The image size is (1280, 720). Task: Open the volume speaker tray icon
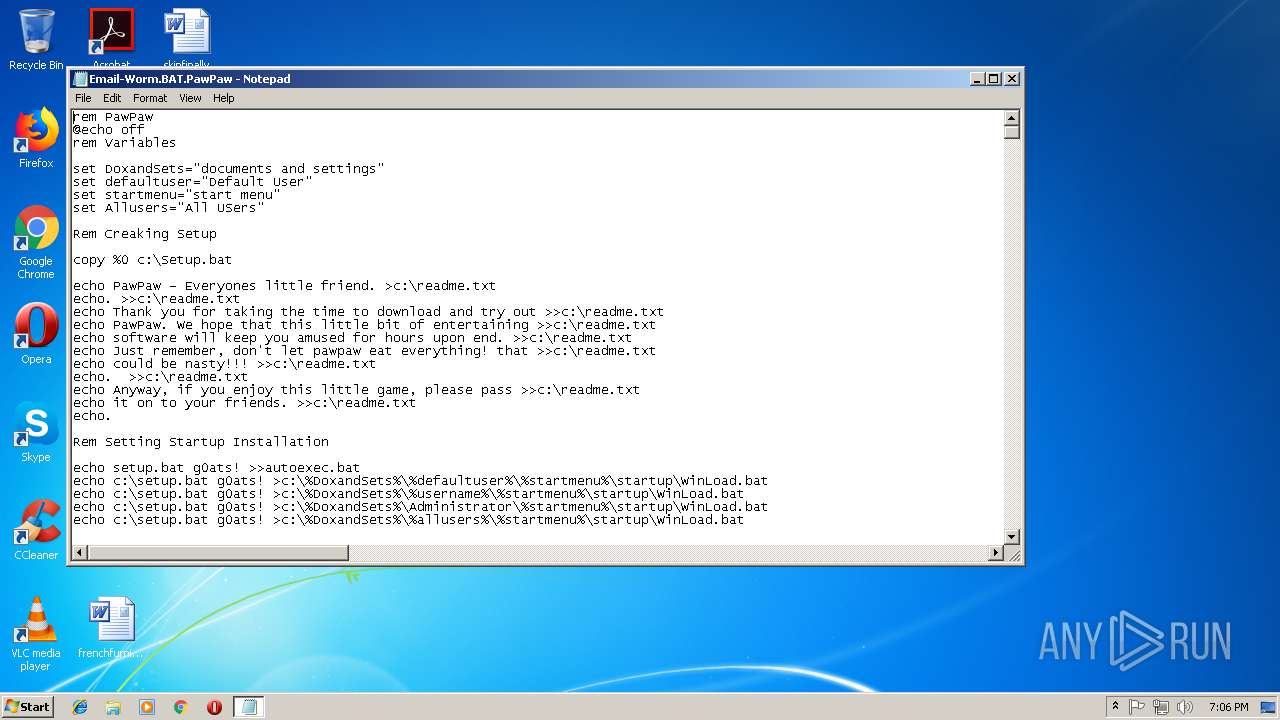pos(1185,707)
